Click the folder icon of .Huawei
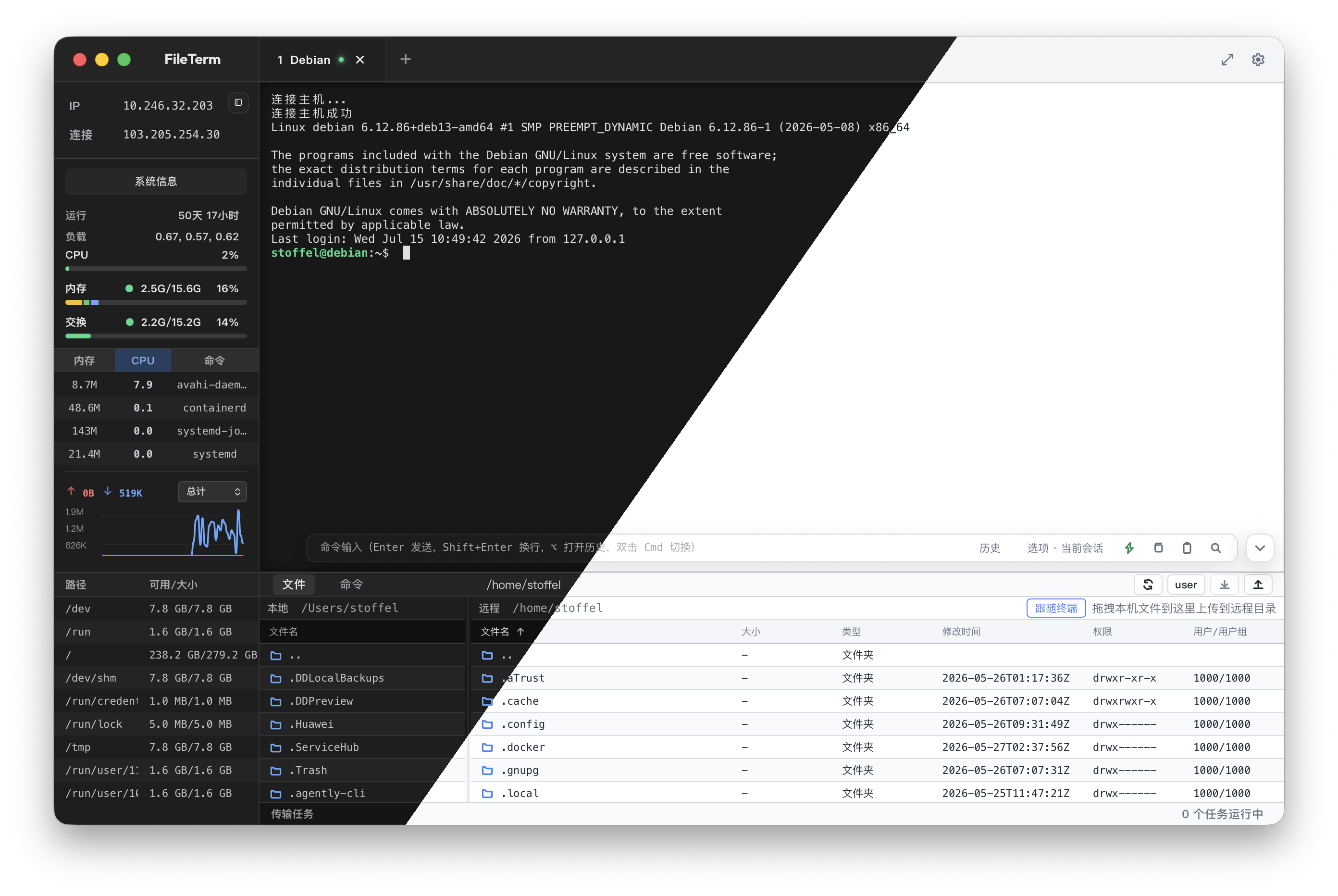 coord(276,724)
